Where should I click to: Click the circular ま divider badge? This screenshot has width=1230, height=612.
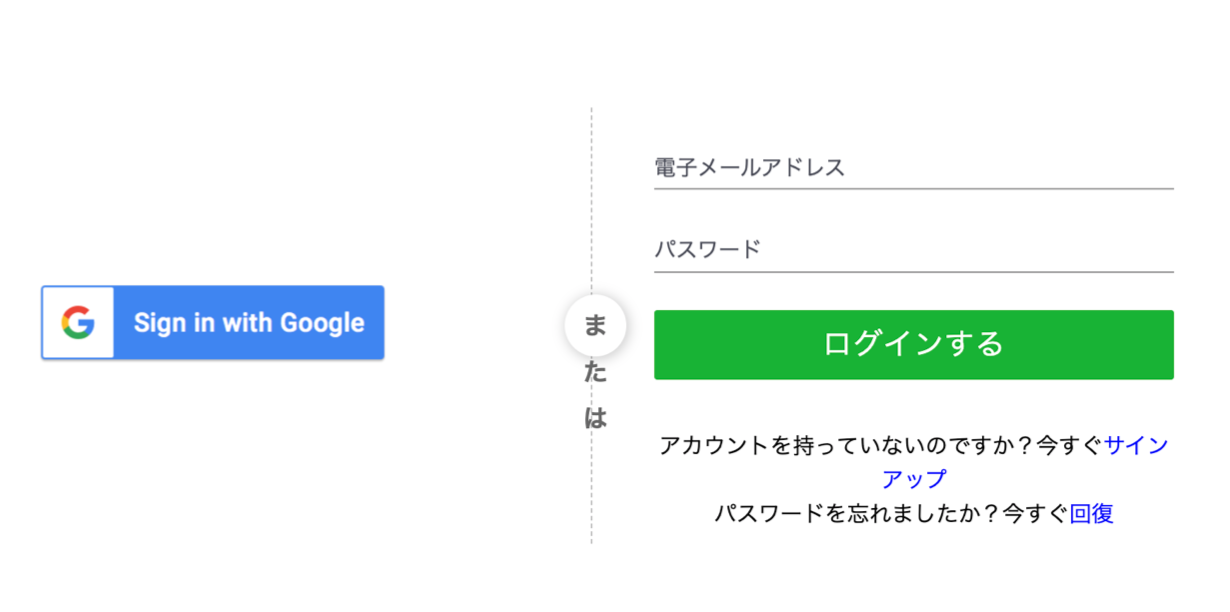tap(595, 326)
